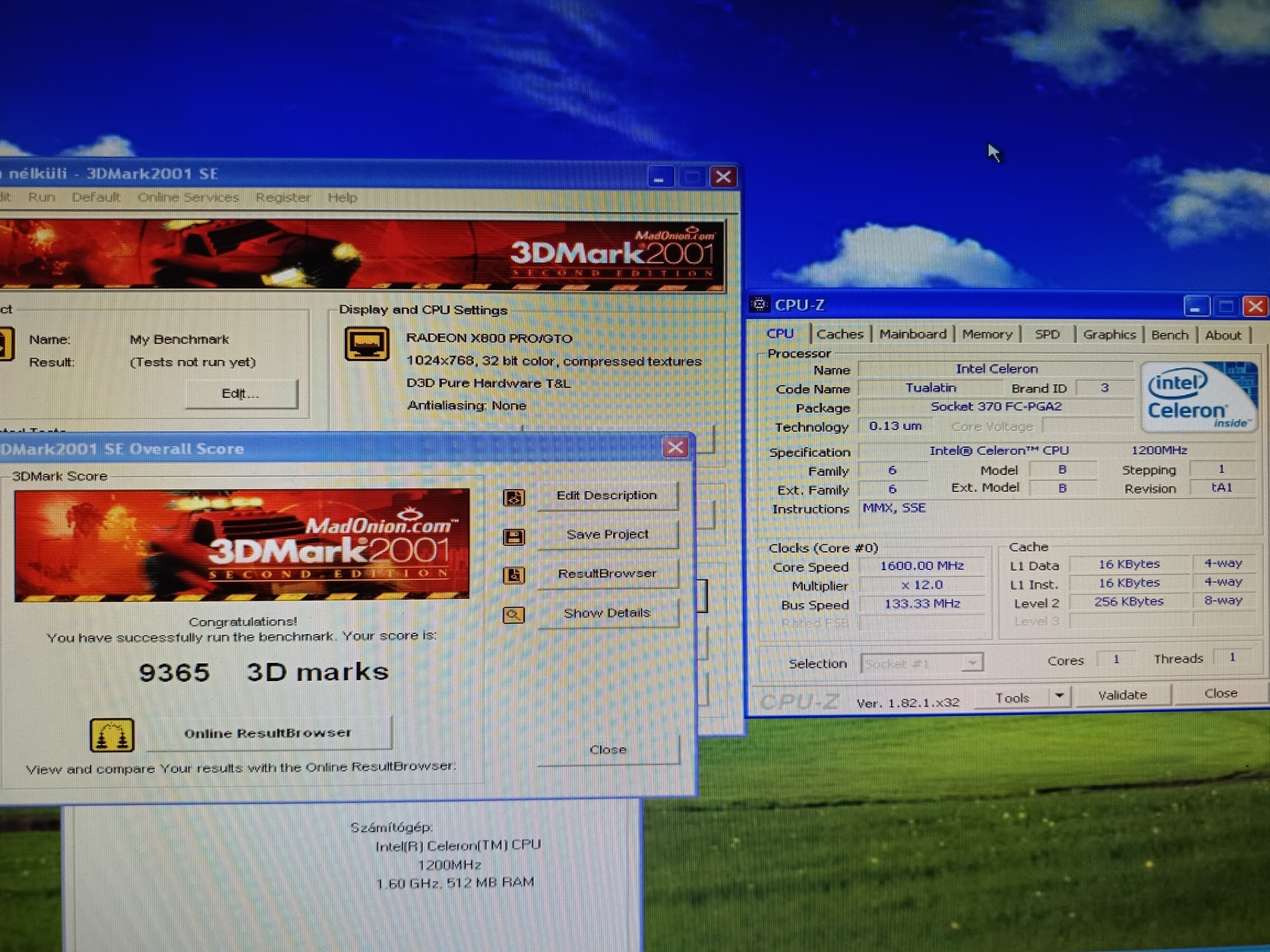The width and height of the screenshot is (1270, 952).
Task: Click the Show Details magnifier icon
Action: (514, 614)
